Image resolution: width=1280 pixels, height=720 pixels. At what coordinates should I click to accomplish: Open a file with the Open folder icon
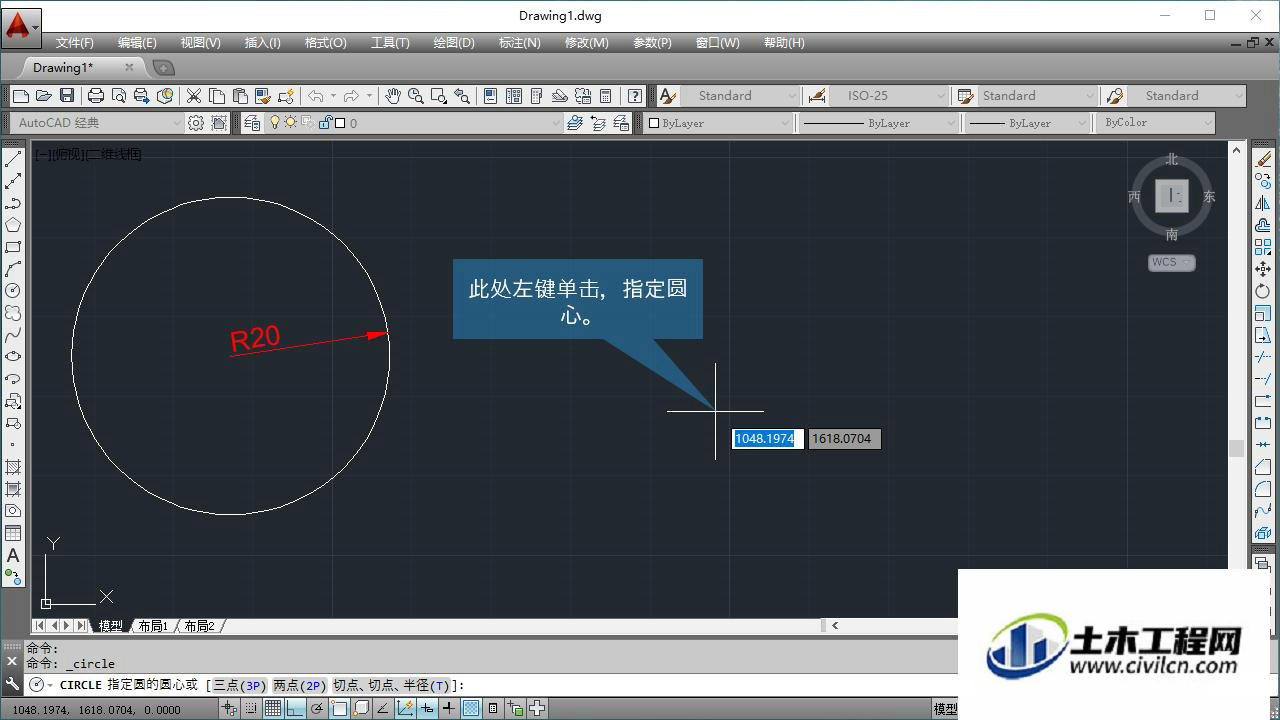[43, 96]
